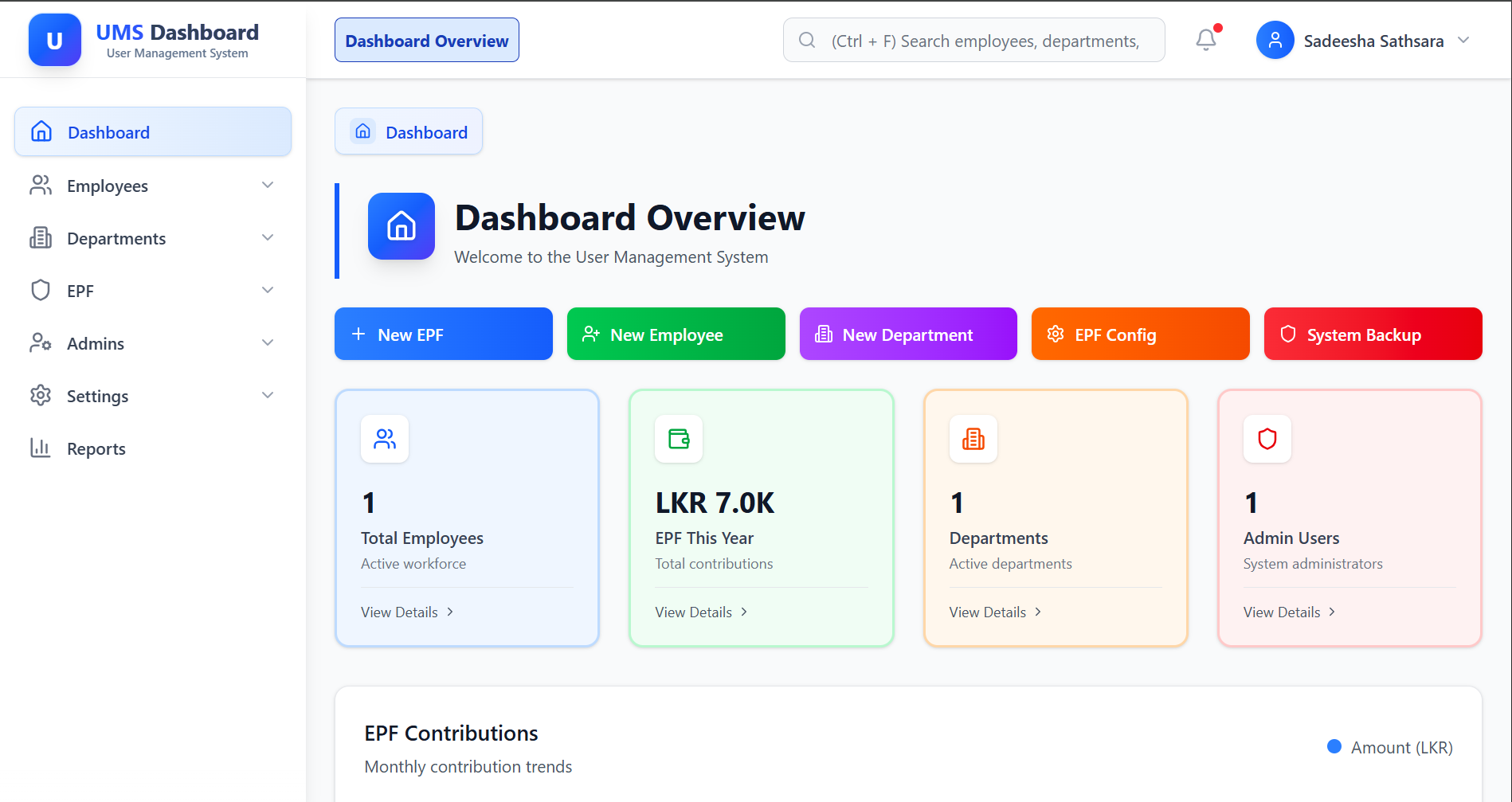Open the EPF menu item
The width and height of the screenshot is (1512, 802).
pyautogui.click(x=153, y=290)
